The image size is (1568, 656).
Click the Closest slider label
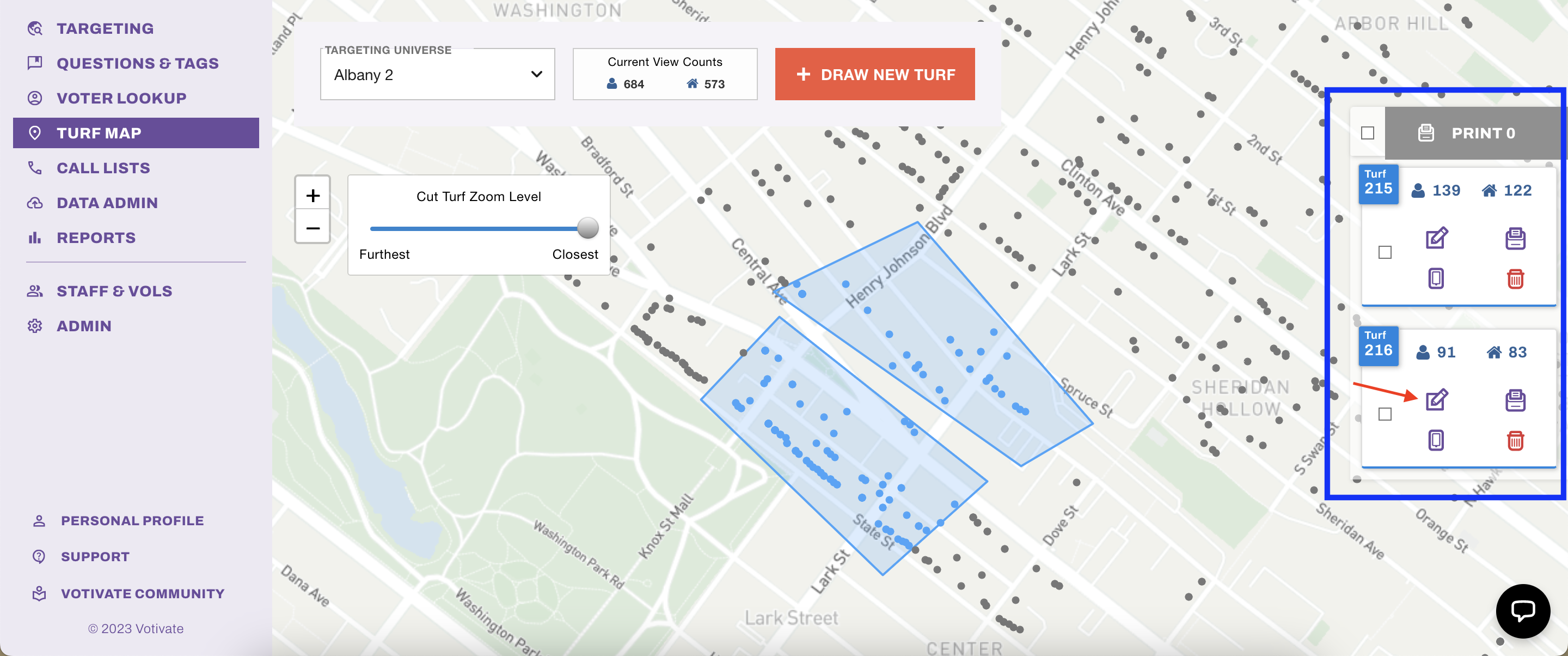click(575, 254)
